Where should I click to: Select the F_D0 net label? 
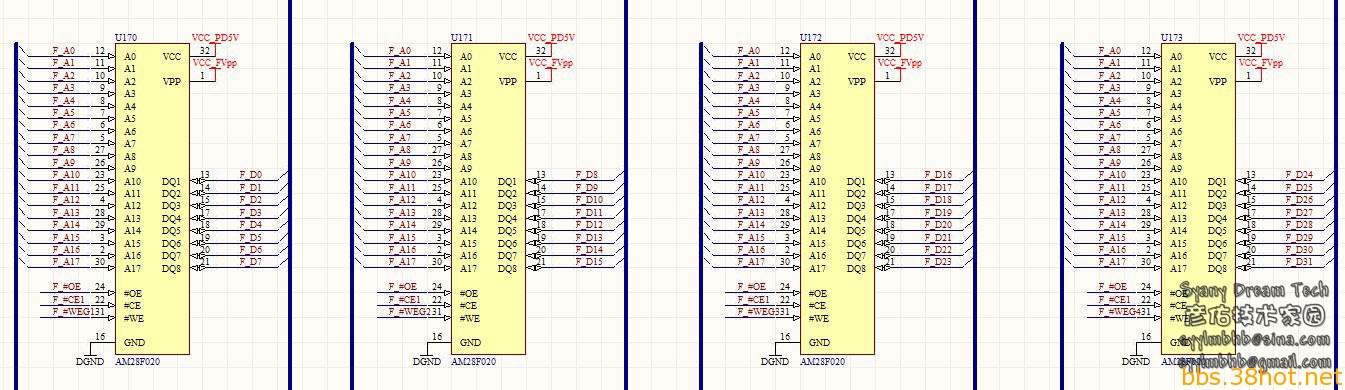pyautogui.click(x=251, y=175)
